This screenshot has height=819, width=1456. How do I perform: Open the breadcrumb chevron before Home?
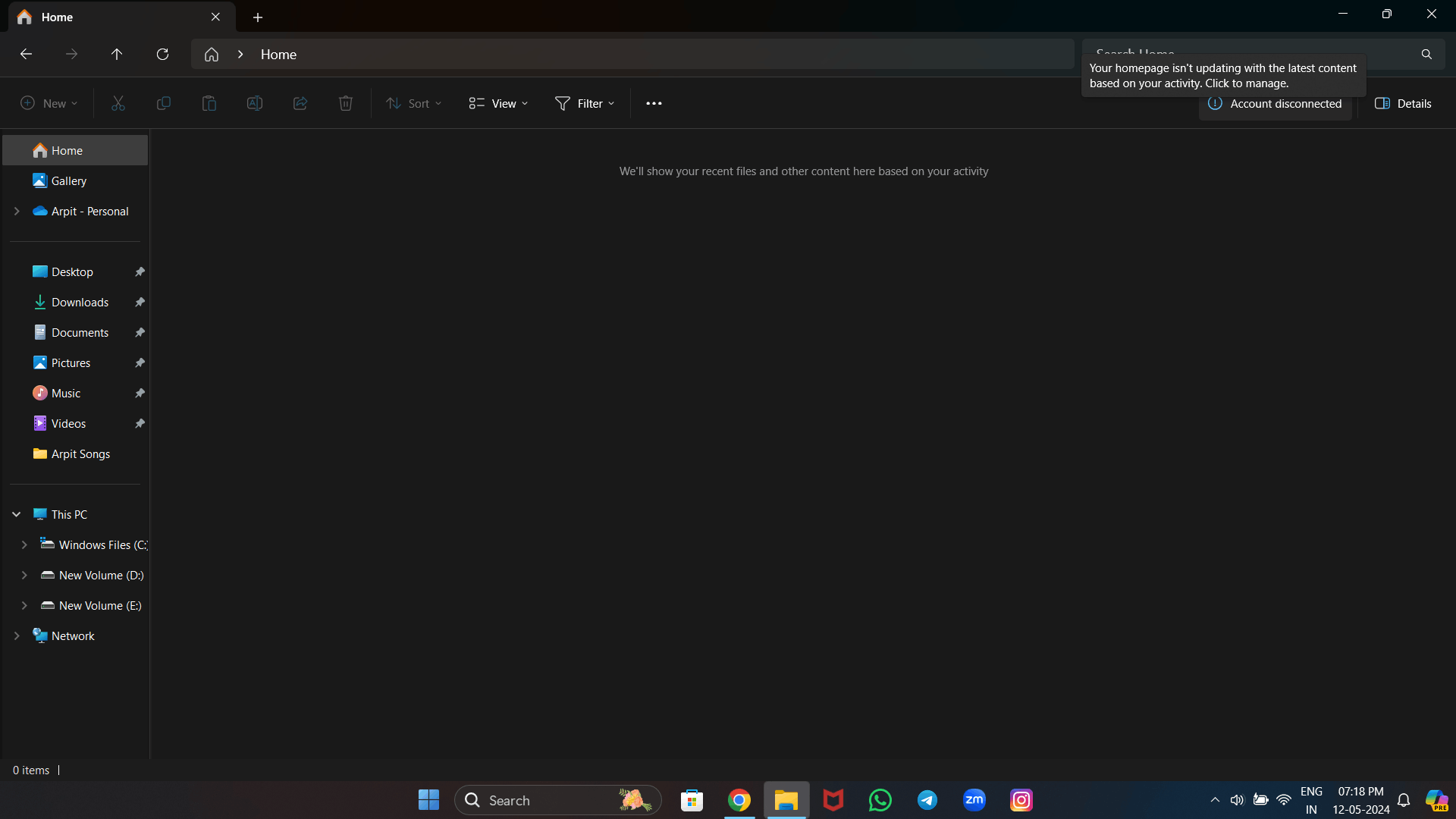click(x=240, y=55)
